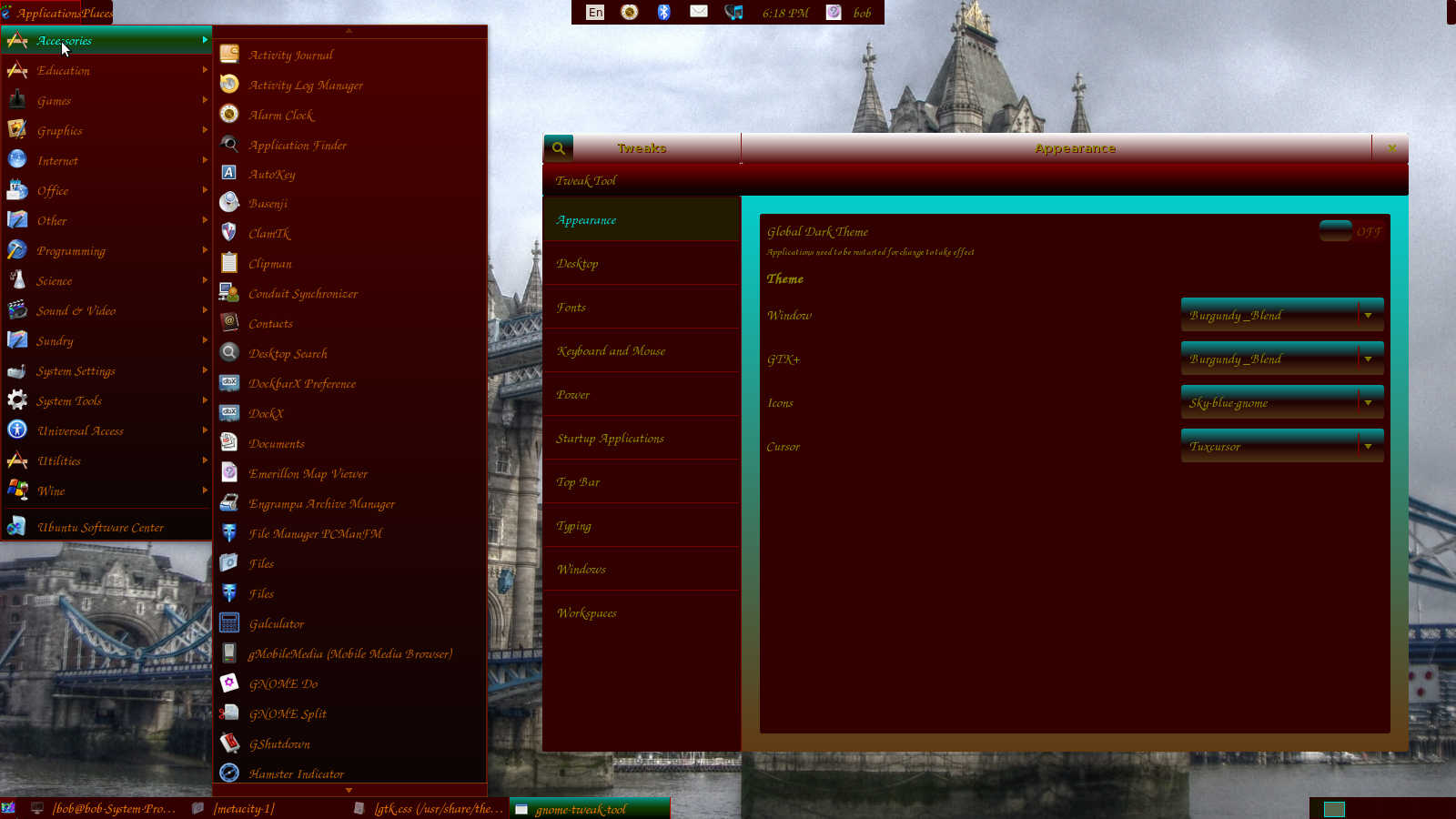Select Workspaces category
The height and width of the screenshot is (819, 1456).
click(x=642, y=612)
